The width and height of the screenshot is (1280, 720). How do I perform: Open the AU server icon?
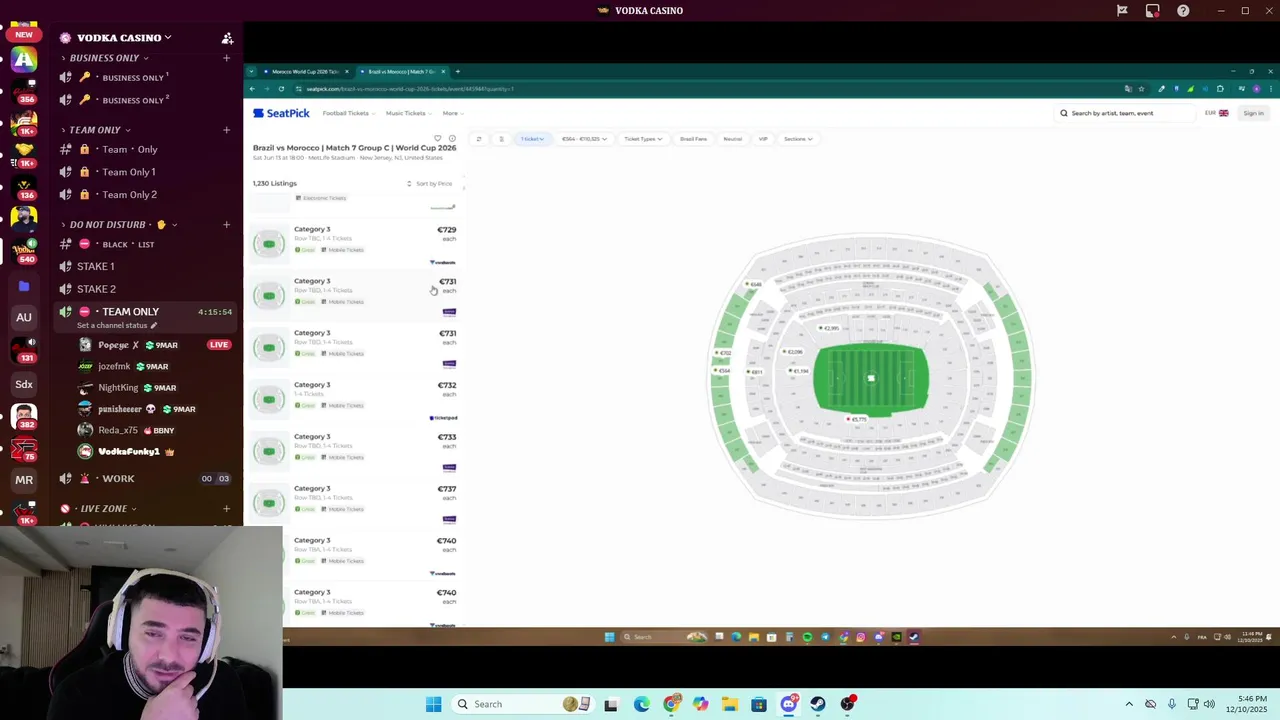tap(24, 317)
